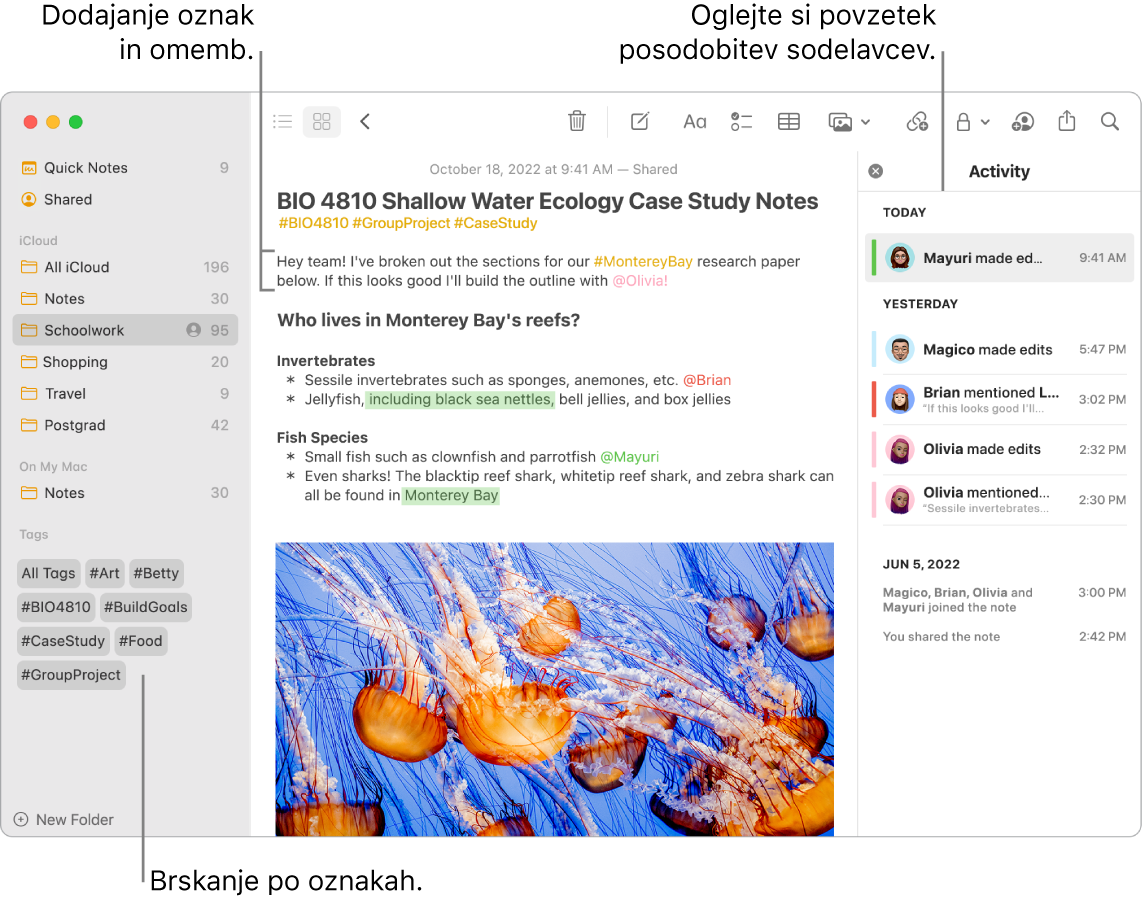Screen dimensions: 1146x904
Task: Delete the note with trash icon
Action: 577,121
